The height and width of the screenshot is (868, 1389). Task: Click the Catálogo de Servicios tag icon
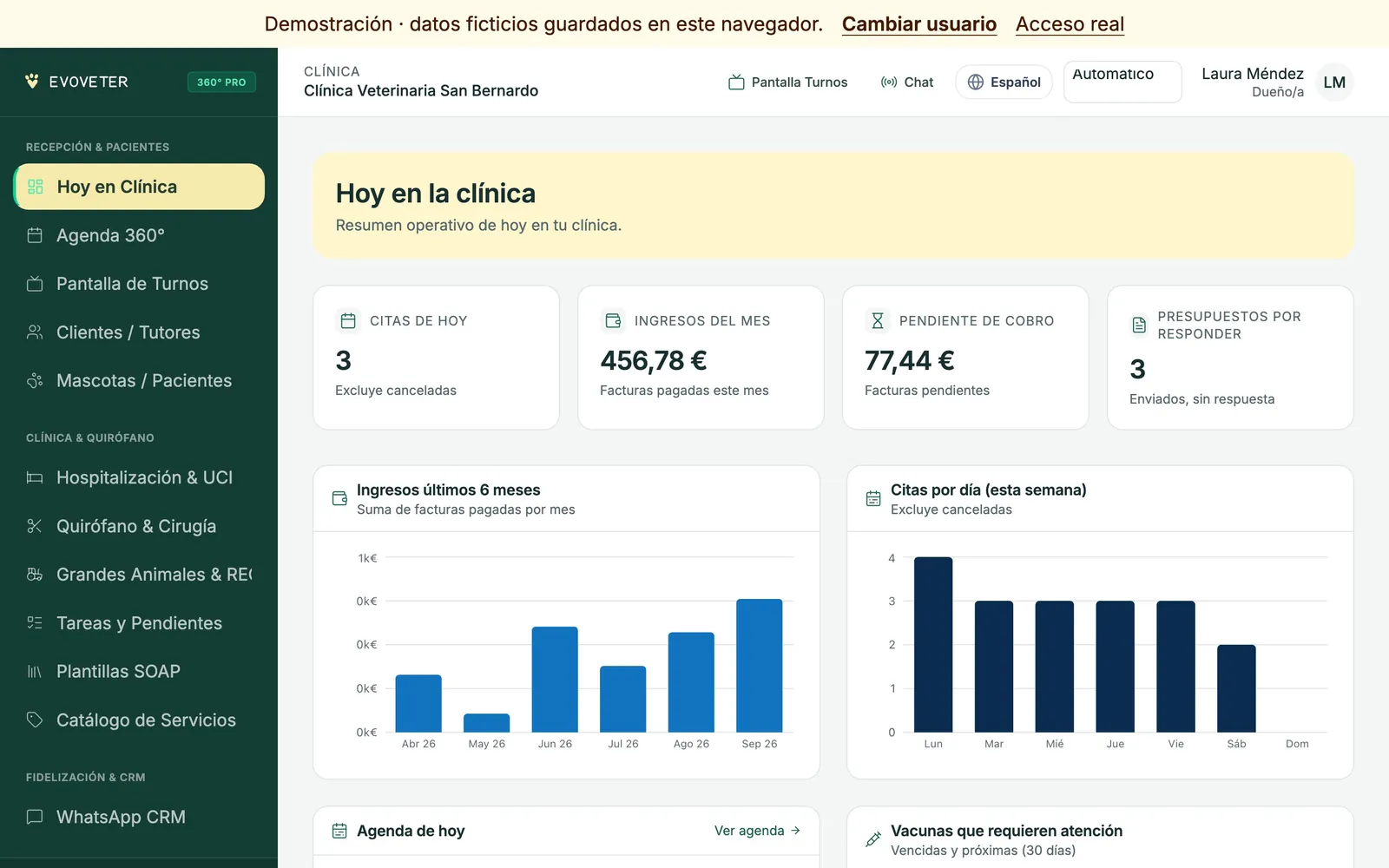(35, 720)
